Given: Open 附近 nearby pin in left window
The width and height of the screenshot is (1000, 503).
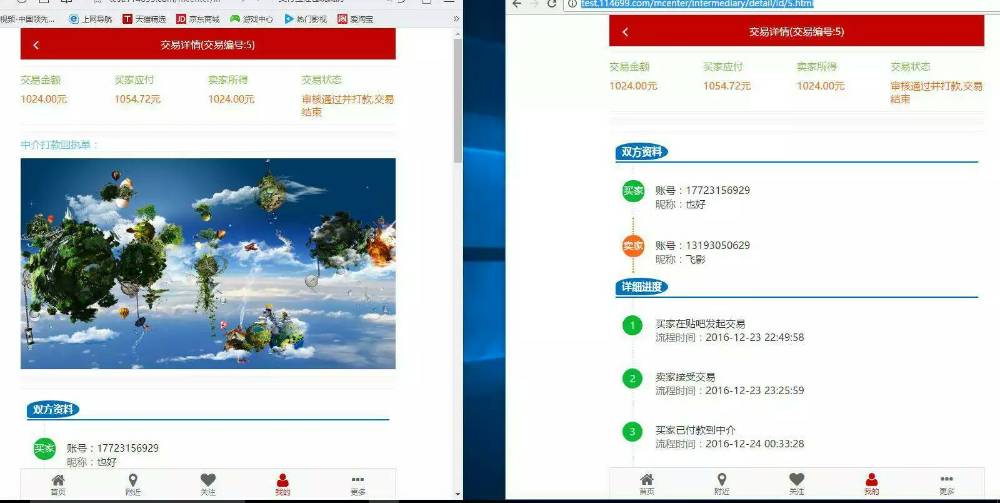Looking at the screenshot, I should [133, 485].
